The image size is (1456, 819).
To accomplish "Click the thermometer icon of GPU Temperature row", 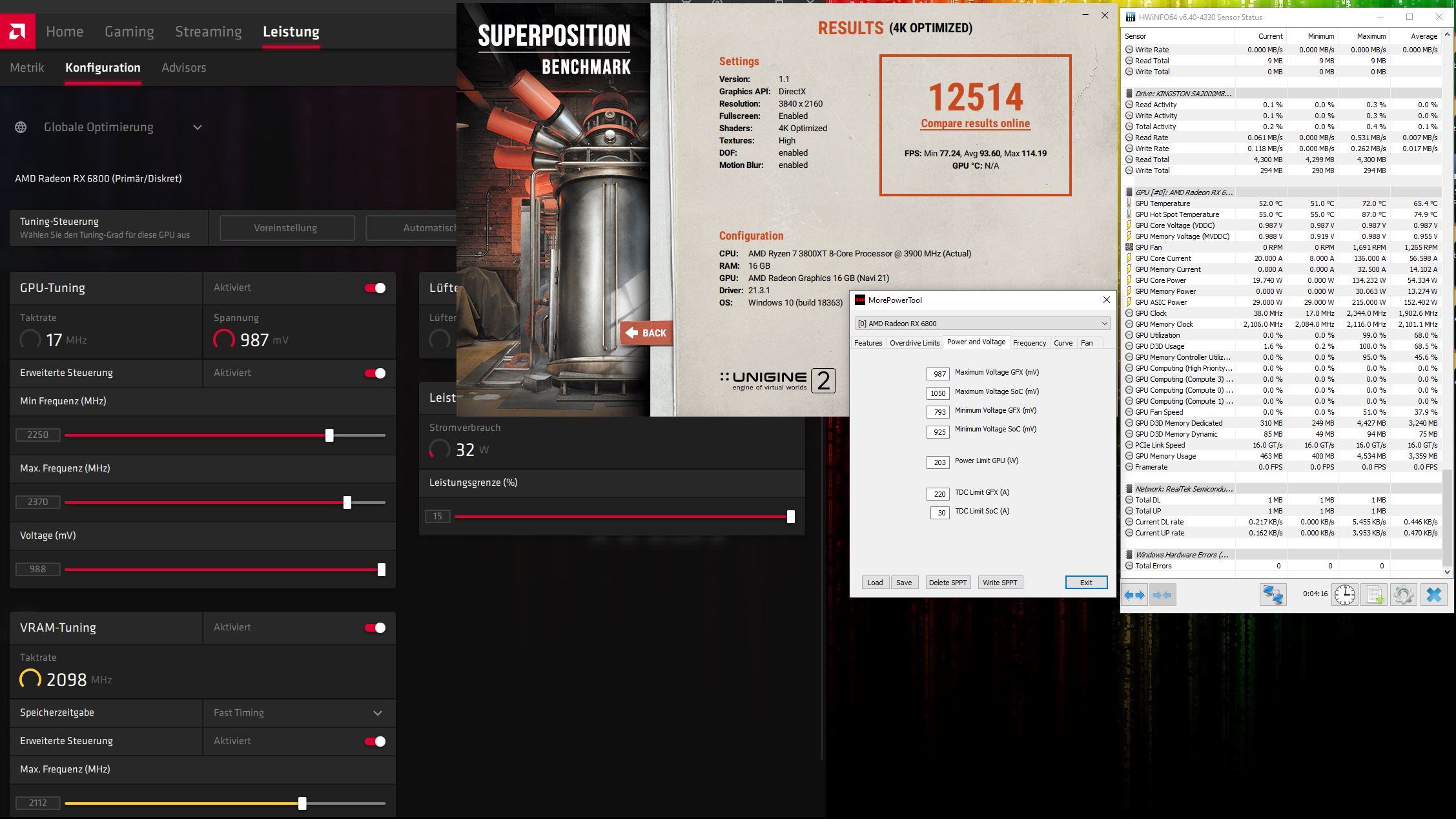I will coord(1129,203).
